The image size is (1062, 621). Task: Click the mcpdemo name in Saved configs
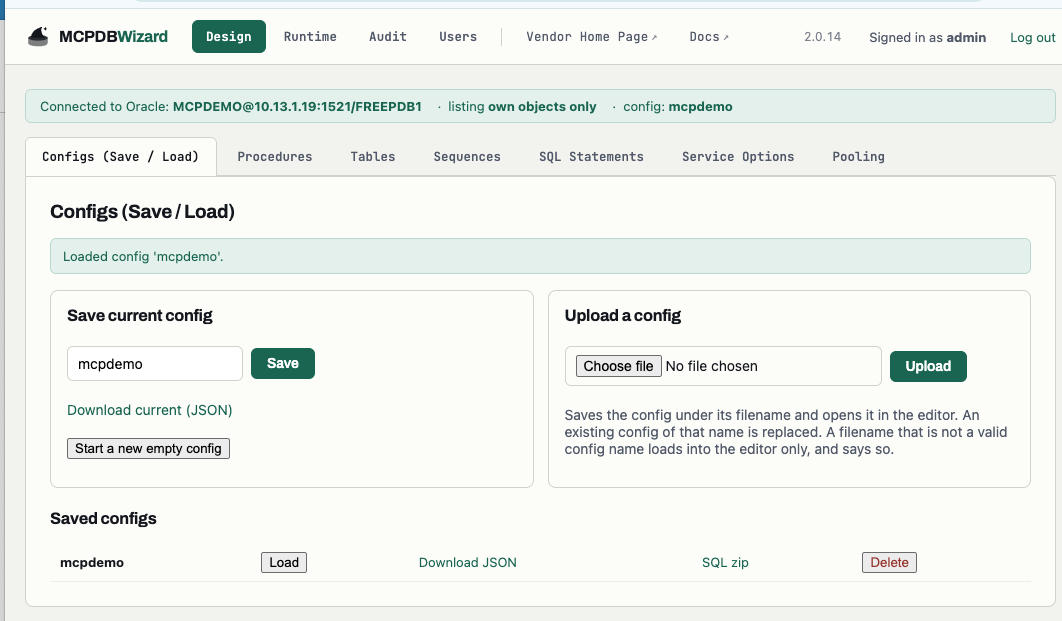click(x=91, y=562)
